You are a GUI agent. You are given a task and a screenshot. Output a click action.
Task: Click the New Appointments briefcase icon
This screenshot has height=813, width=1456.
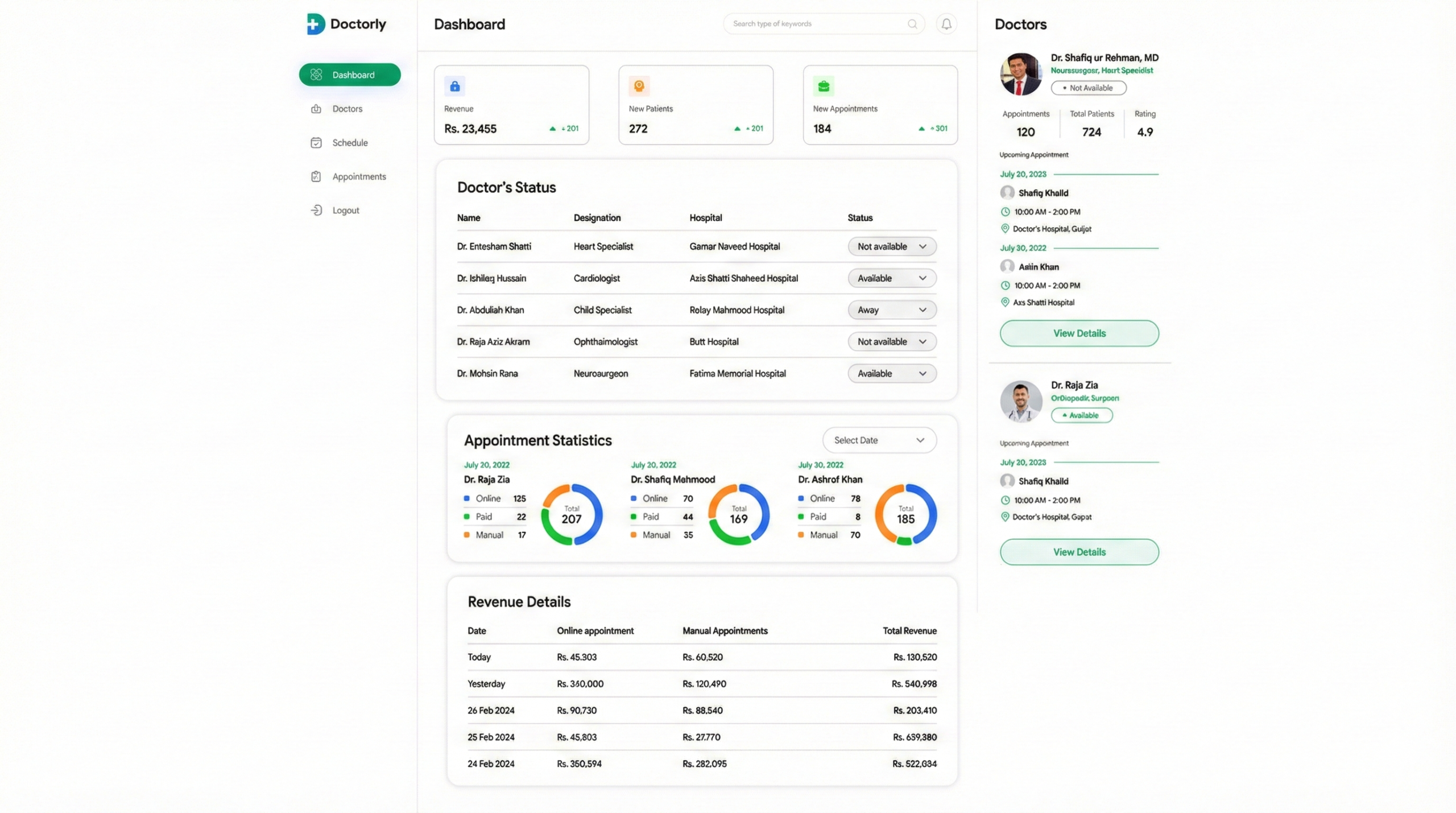coord(824,86)
